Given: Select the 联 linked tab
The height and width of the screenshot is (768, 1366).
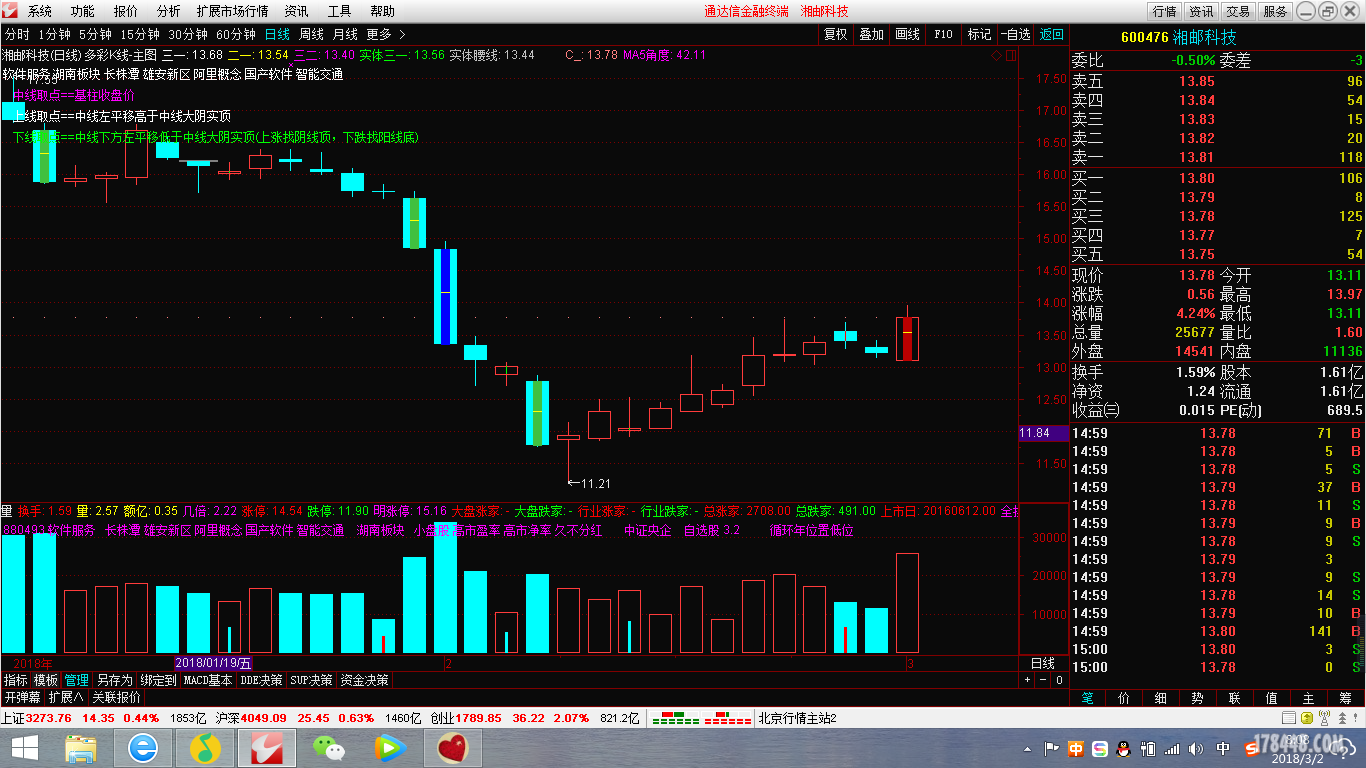Looking at the screenshot, I should [x=1235, y=698].
